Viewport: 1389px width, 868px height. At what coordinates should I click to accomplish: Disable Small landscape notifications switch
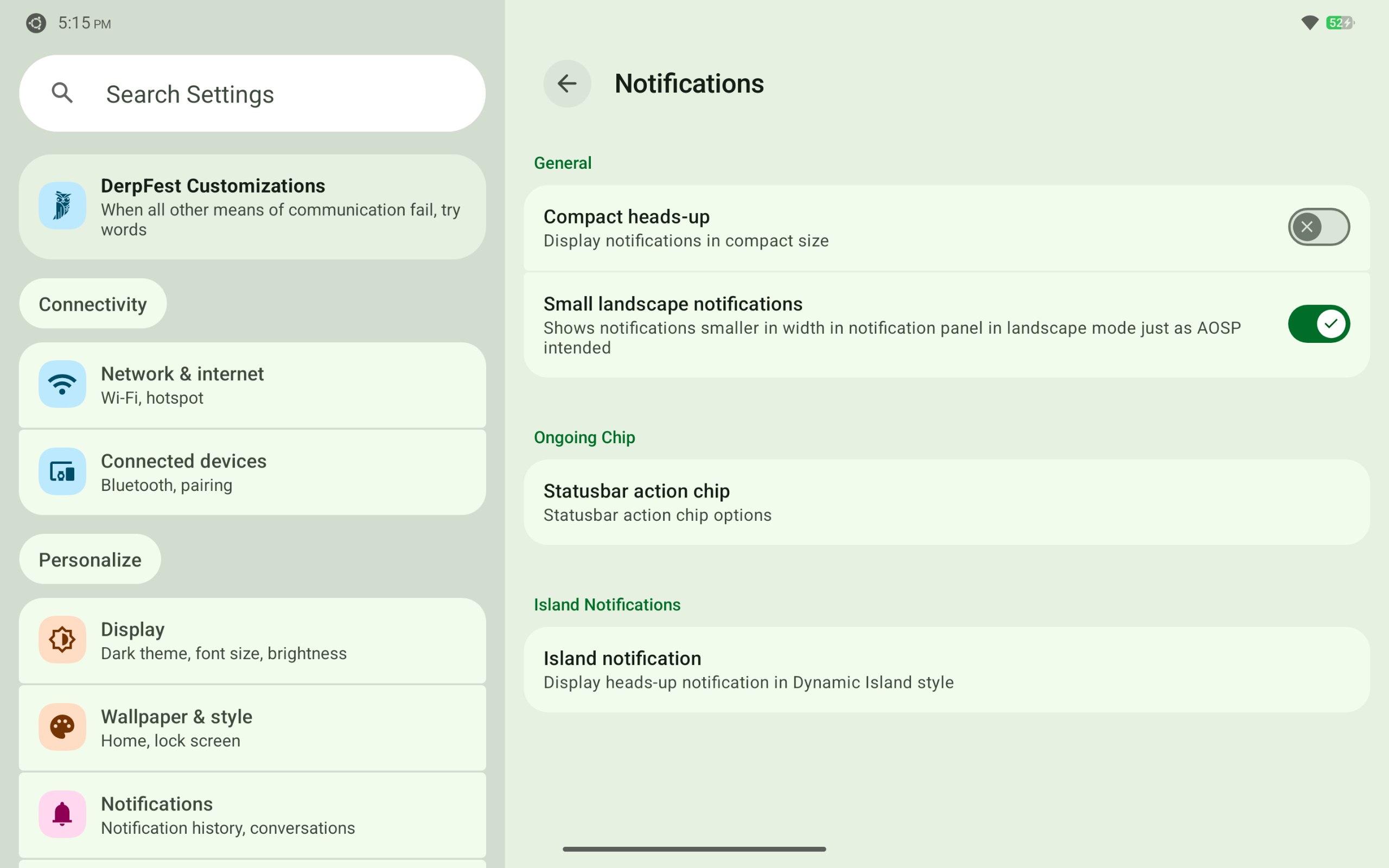(1318, 324)
